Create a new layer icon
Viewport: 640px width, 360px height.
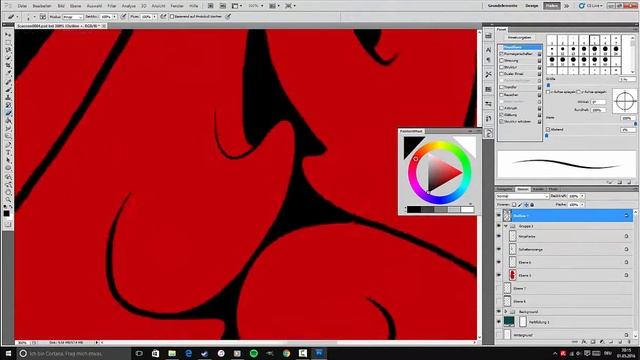coord(620,342)
